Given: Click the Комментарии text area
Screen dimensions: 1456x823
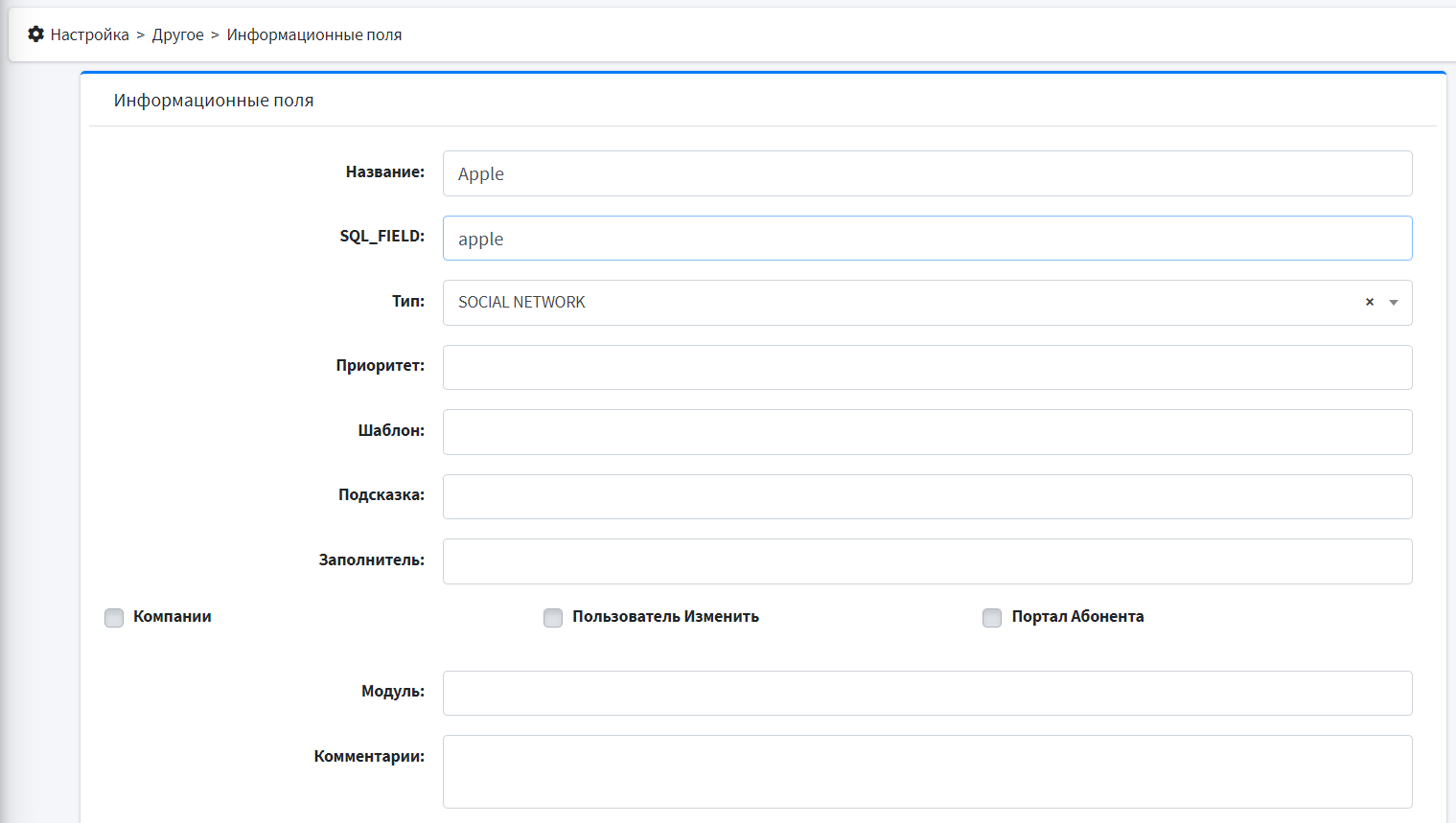Looking at the screenshot, I should [x=927, y=771].
